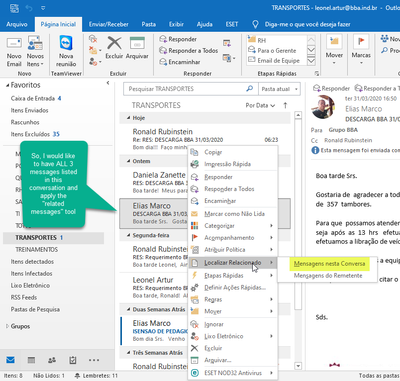Switch to Calendar view icon in navigation bar

31,360
